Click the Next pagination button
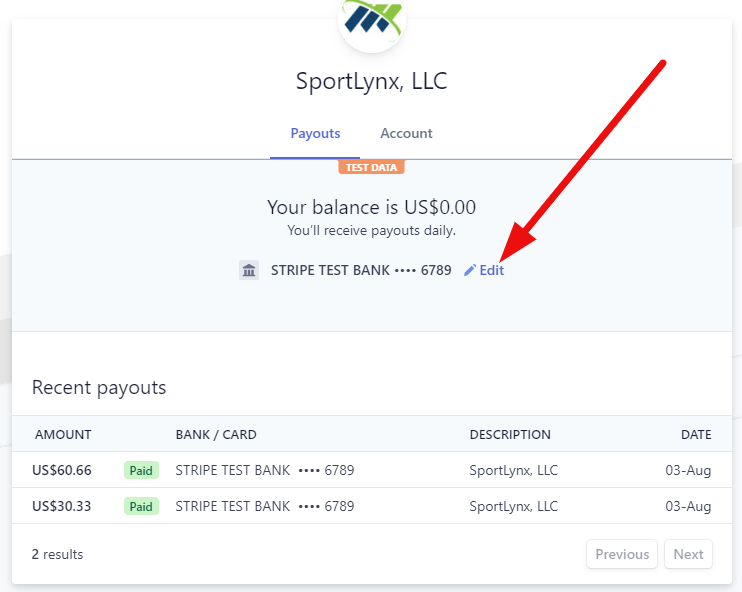742x592 pixels. 688,554
